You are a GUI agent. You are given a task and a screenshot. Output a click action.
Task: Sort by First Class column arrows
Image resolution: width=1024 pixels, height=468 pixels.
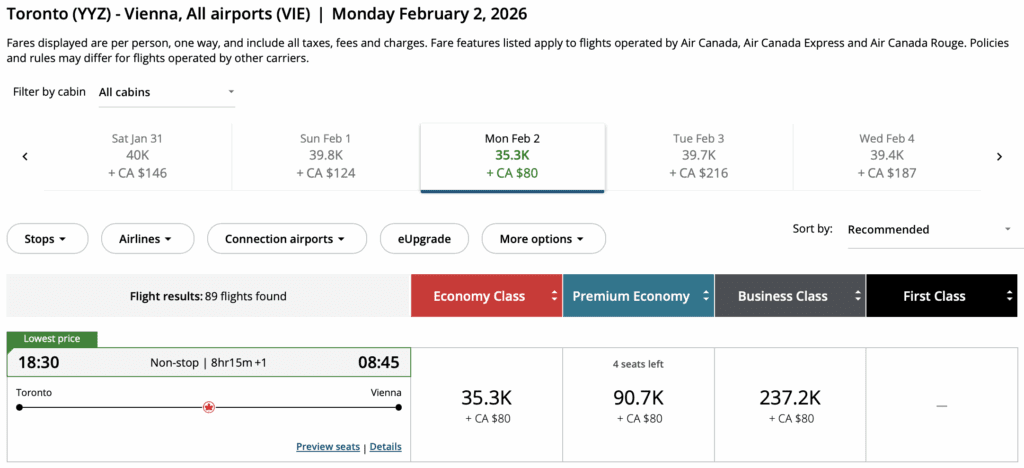(x=1010, y=296)
